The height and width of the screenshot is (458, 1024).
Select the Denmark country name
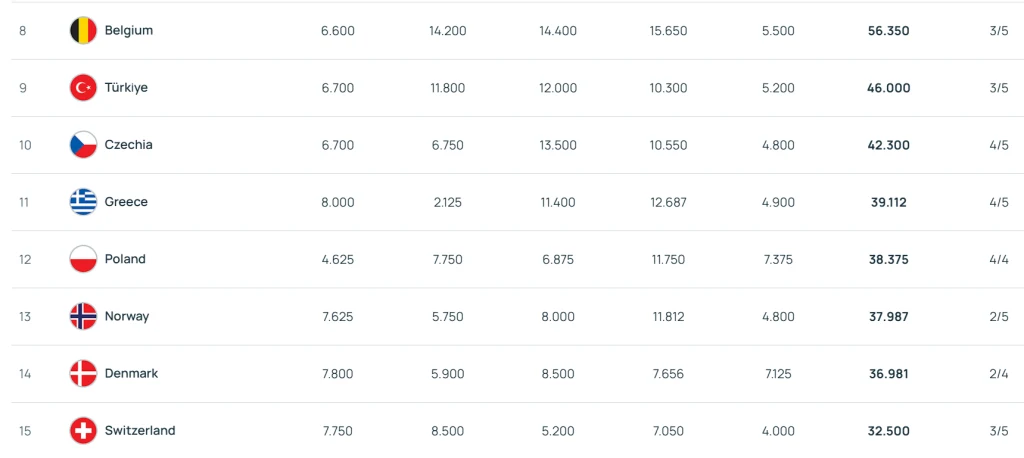pyautogui.click(x=131, y=373)
